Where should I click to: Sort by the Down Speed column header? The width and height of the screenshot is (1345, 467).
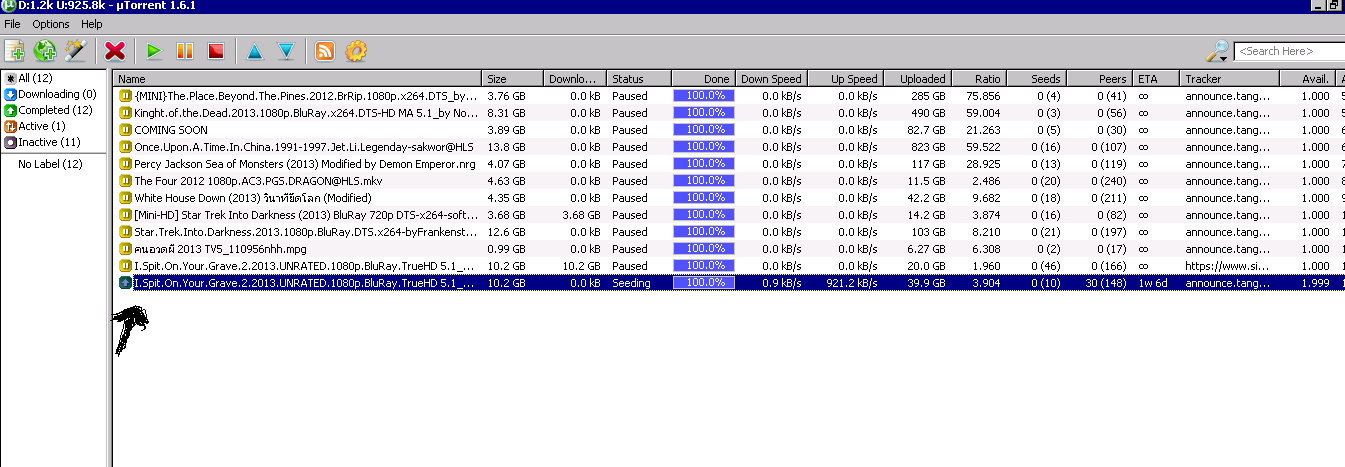pos(770,78)
